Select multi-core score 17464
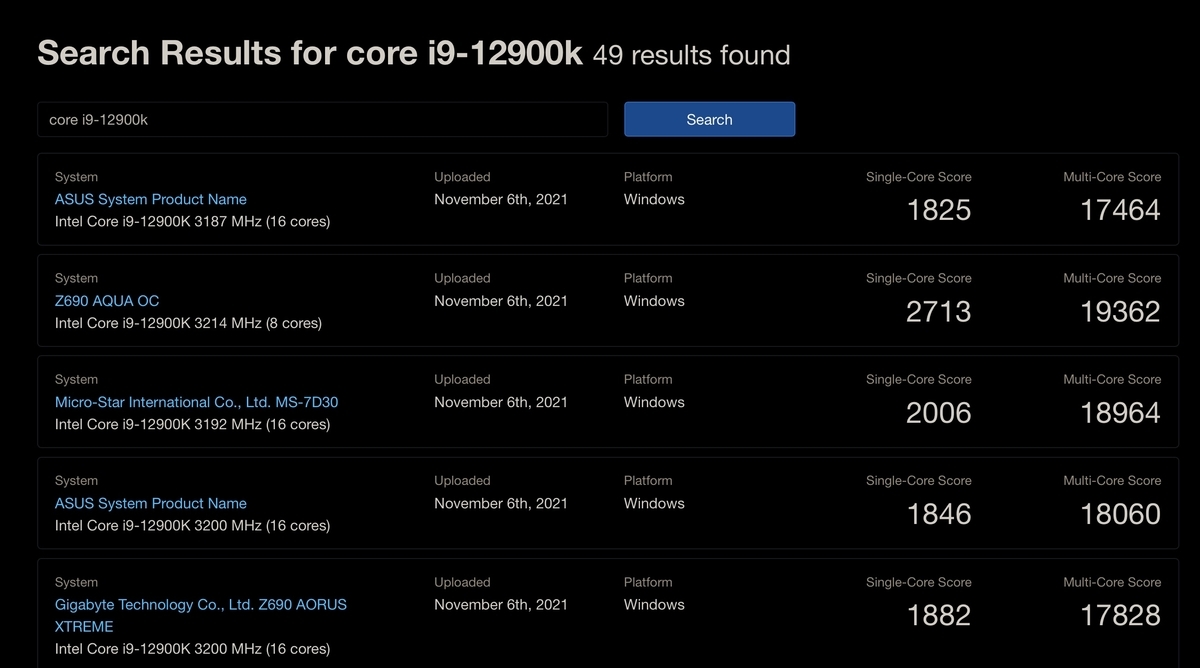Viewport: 1200px width, 668px height. click(1120, 210)
